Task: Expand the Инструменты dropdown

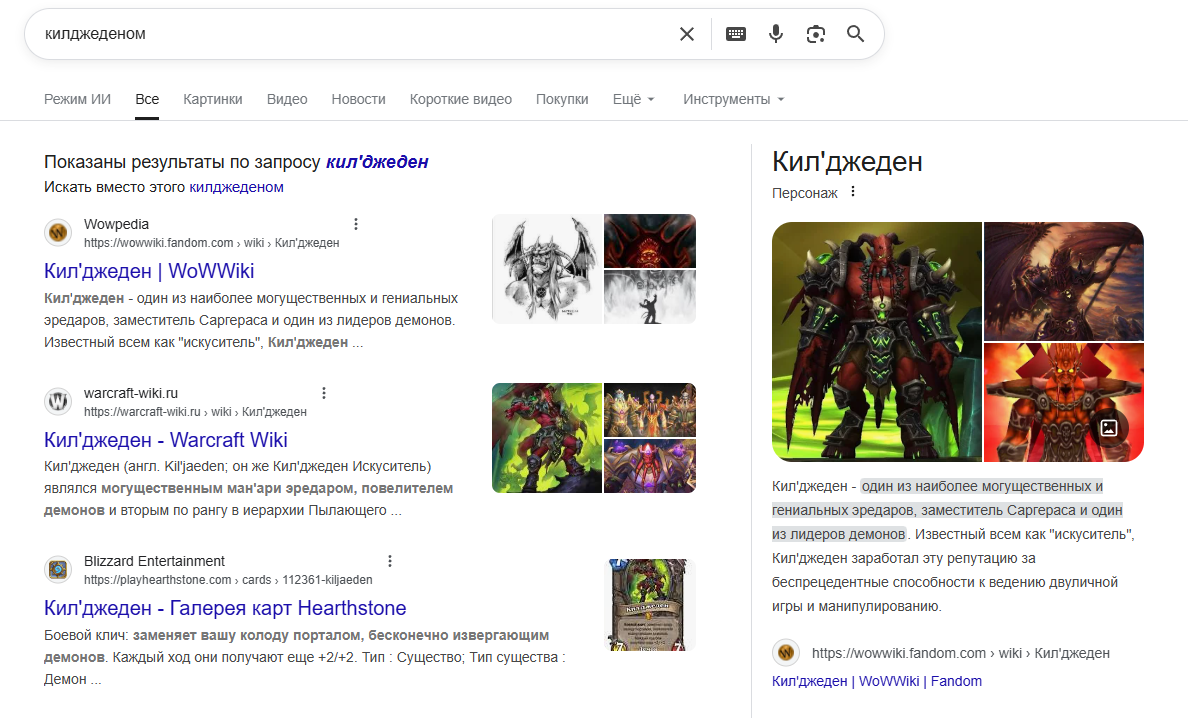Action: pos(733,99)
